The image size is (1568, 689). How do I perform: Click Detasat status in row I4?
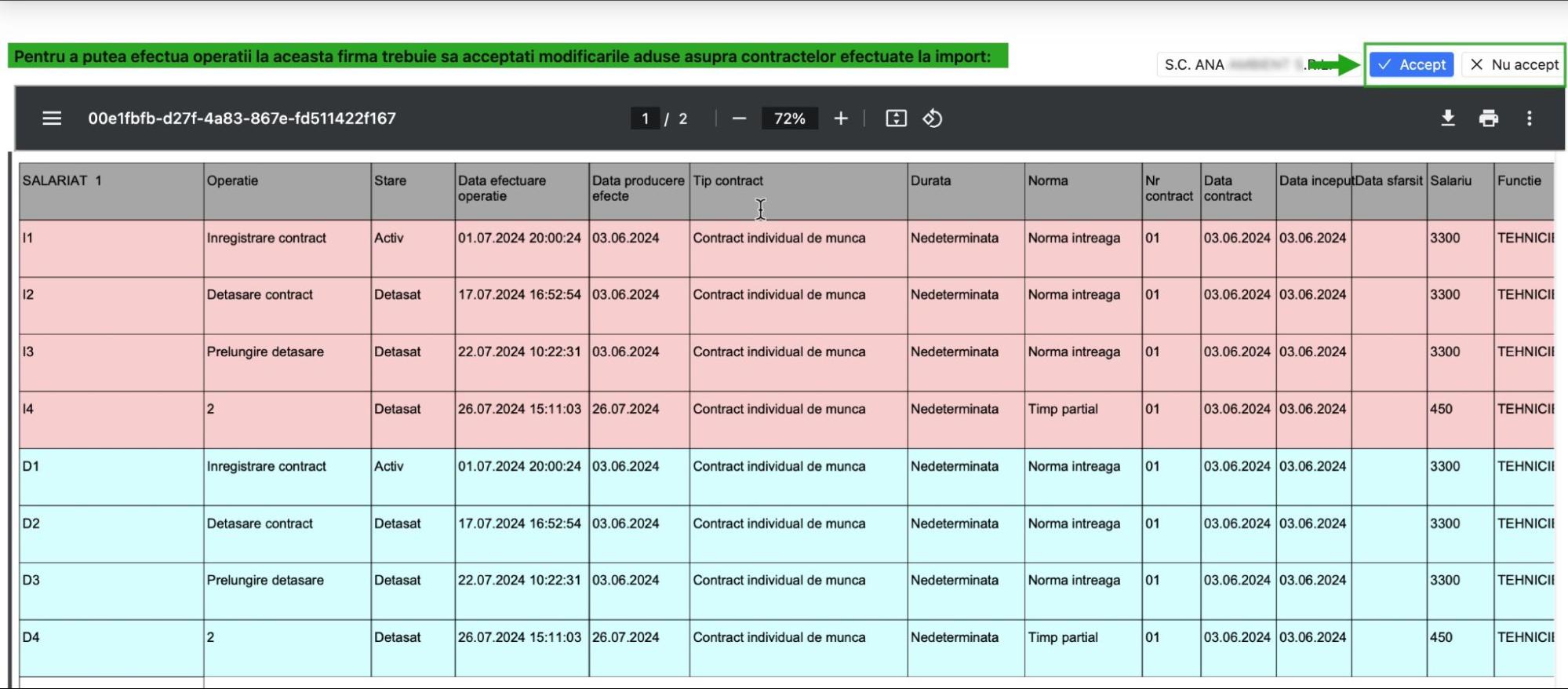[x=397, y=410]
